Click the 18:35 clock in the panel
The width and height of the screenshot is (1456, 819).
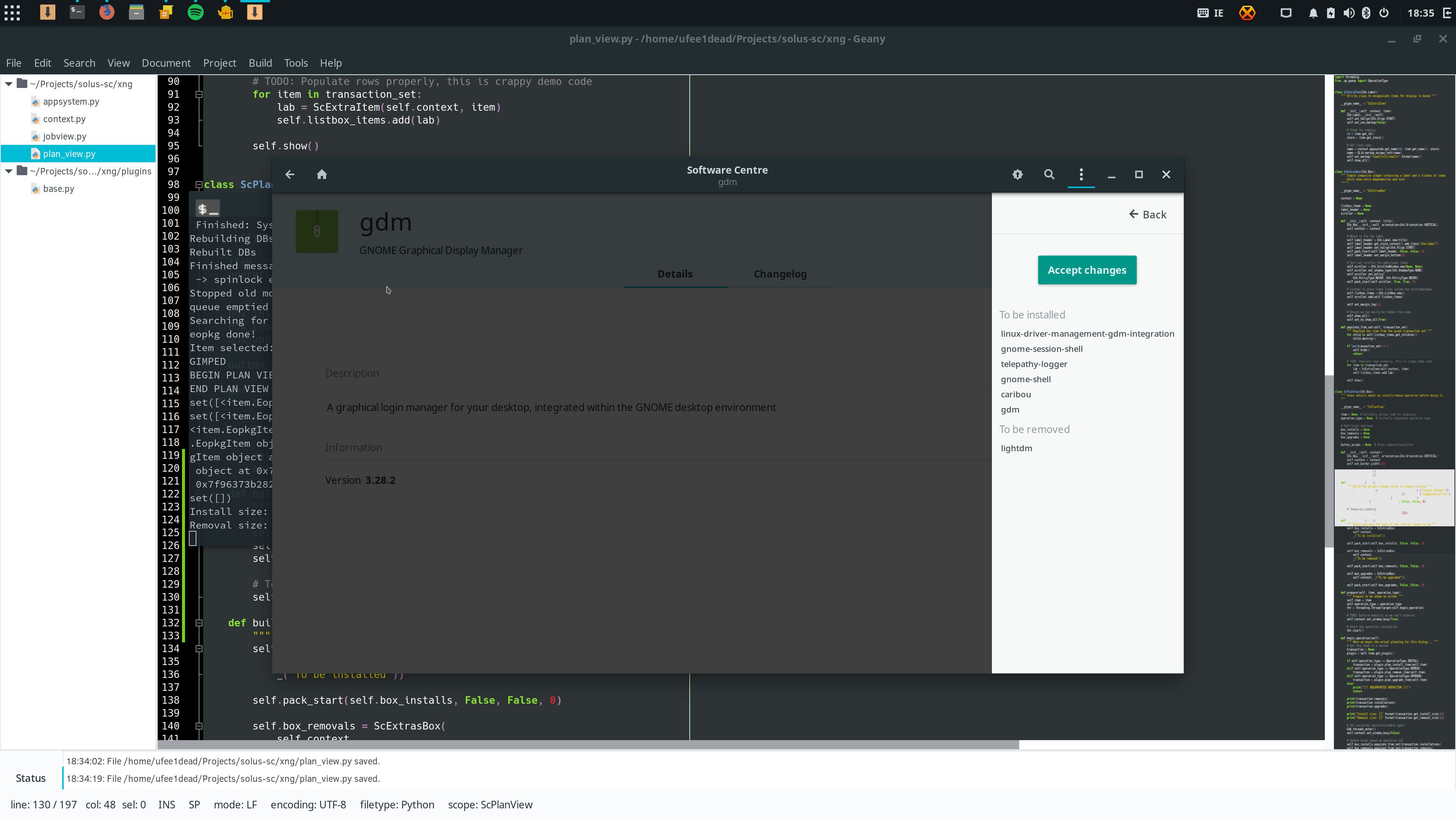(x=1420, y=13)
